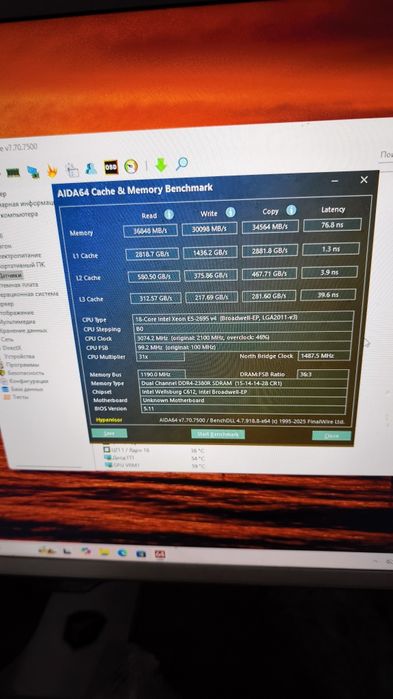Expand Хранение данных in the tree

pos(23,330)
